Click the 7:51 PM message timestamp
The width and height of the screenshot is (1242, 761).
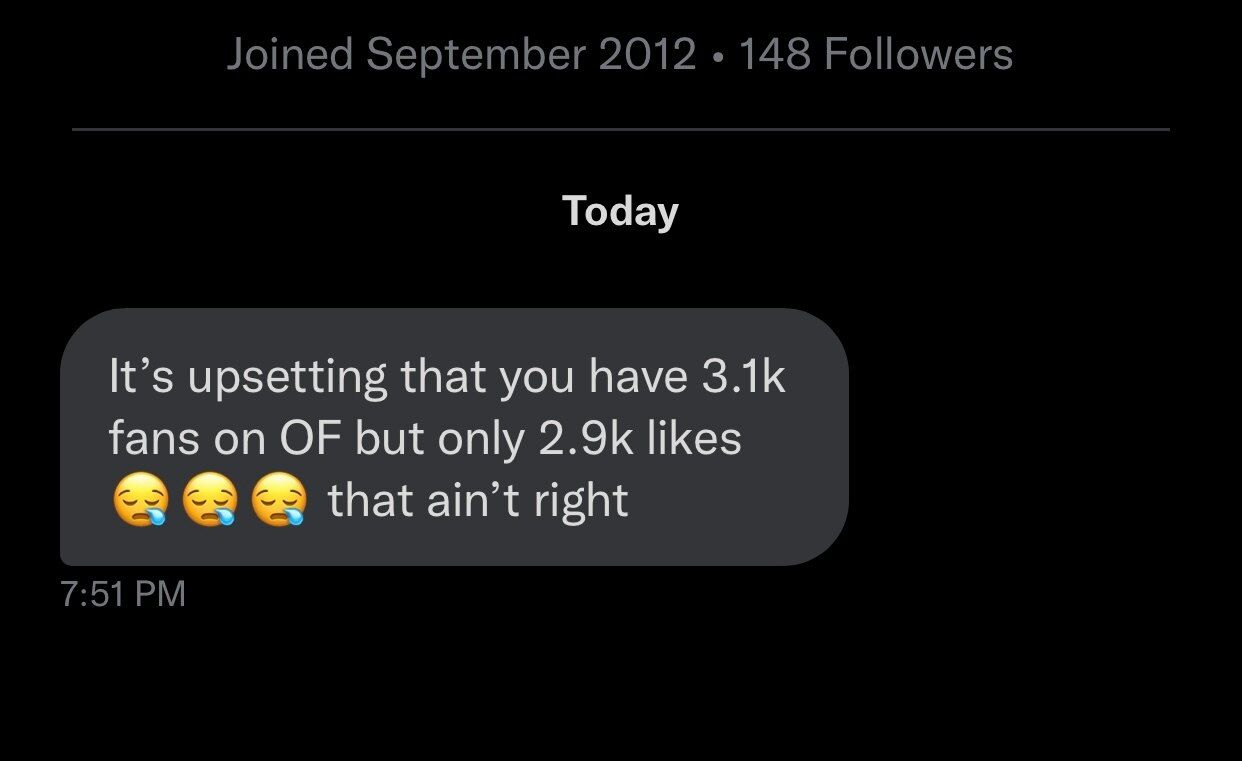123,594
